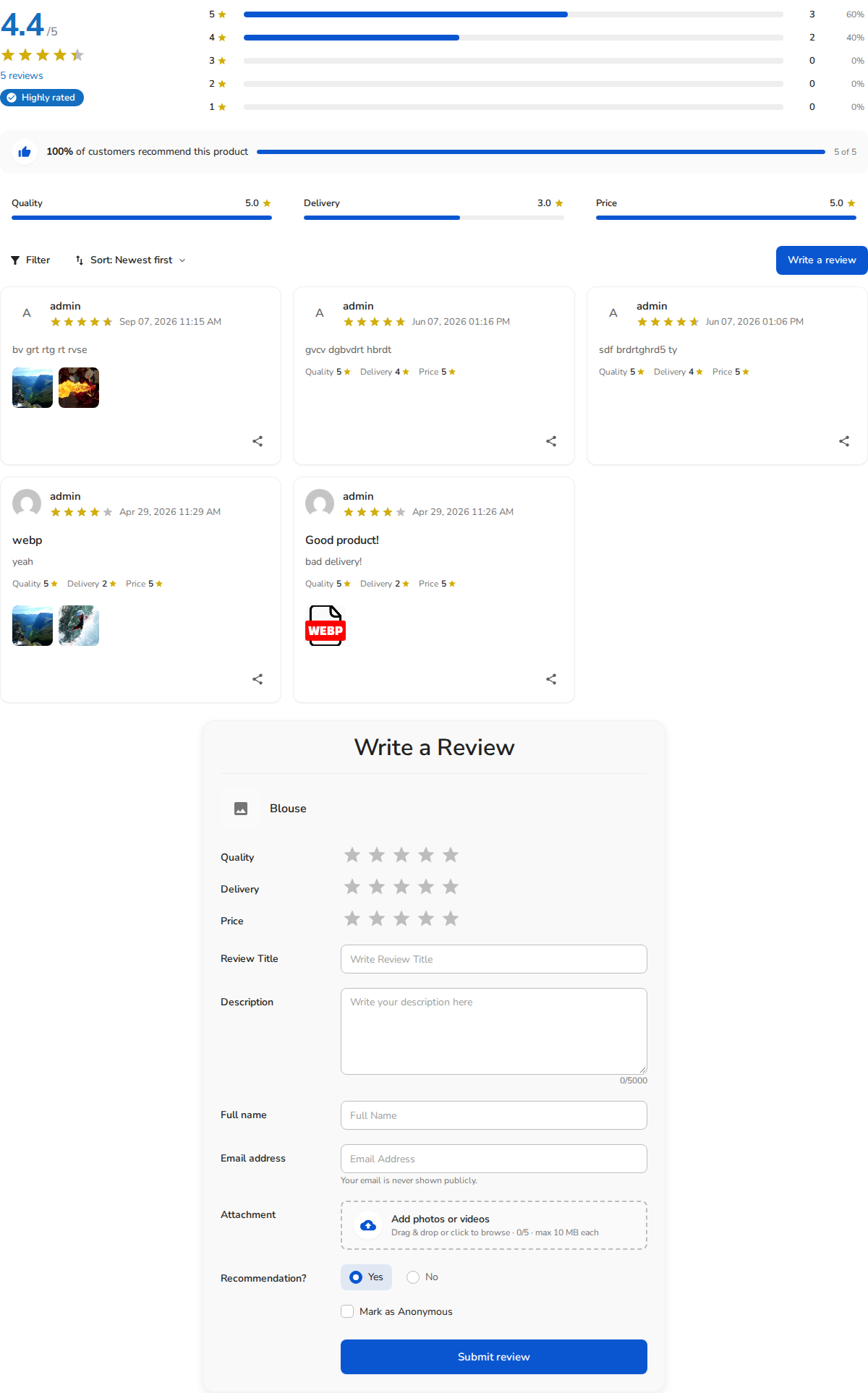868x1393 pixels.
Task: Click the Review Title input field
Action: [494, 959]
